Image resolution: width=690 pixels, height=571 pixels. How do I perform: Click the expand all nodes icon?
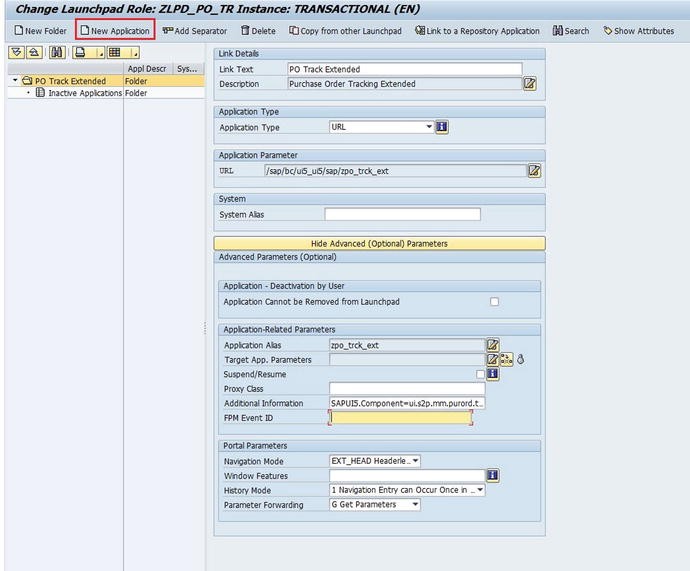17,53
